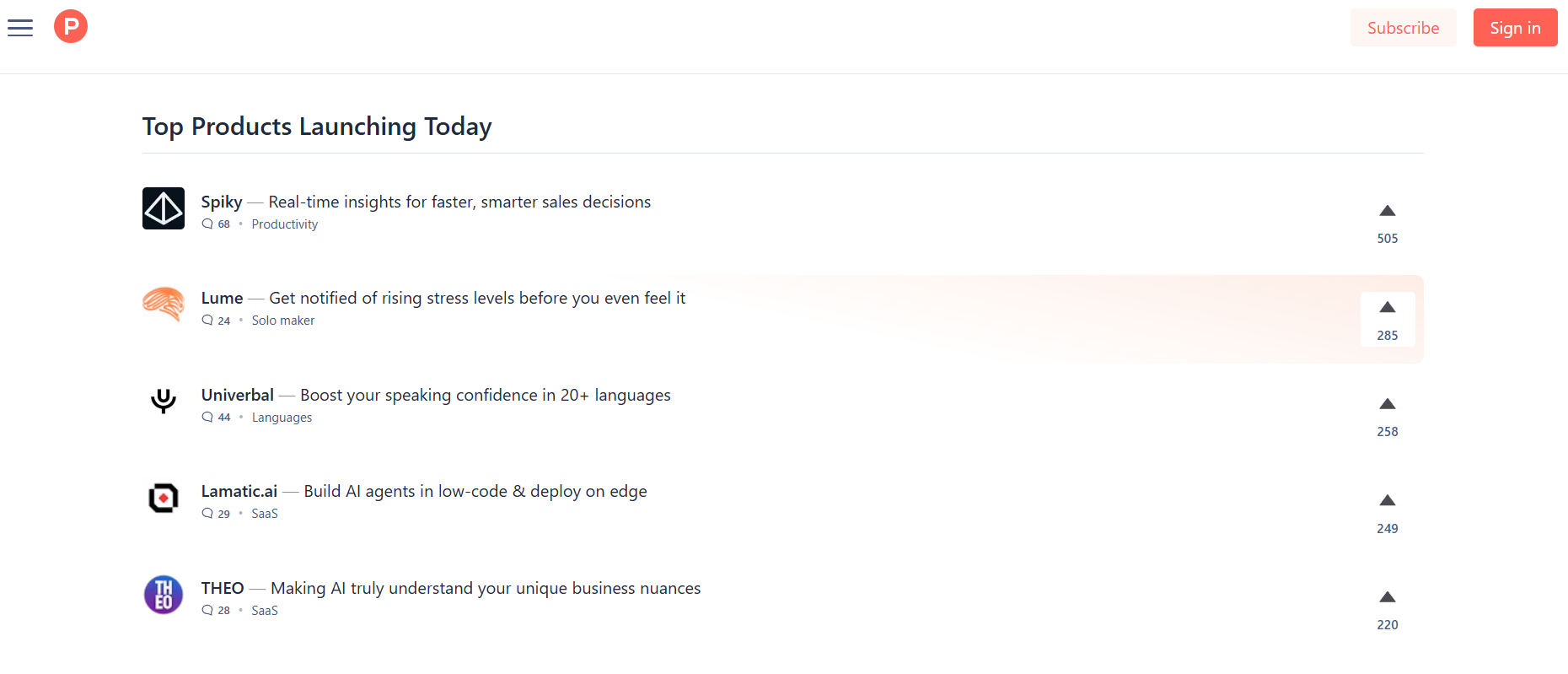The height and width of the screenshot is (674, 1568).
Task: Click the Univerbal product icon
Action: coord(164,401)
